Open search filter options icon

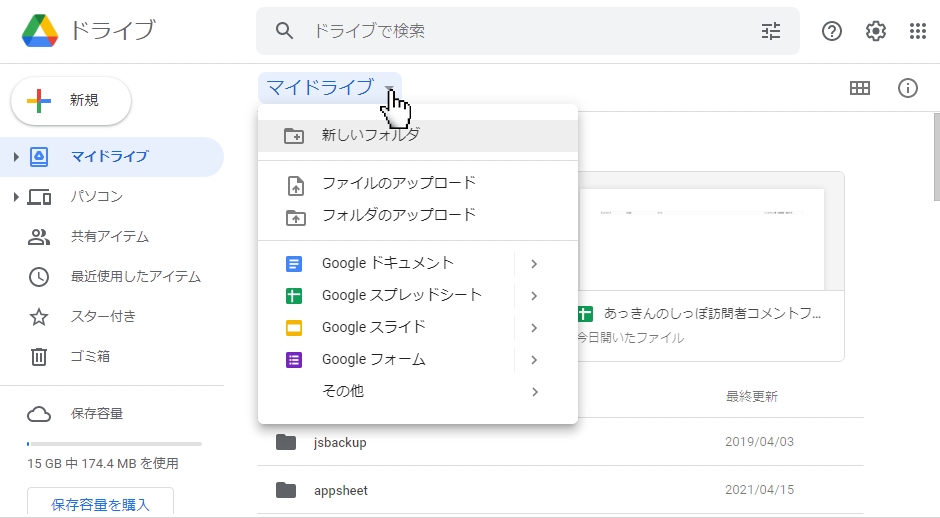[x=771, y=31]
